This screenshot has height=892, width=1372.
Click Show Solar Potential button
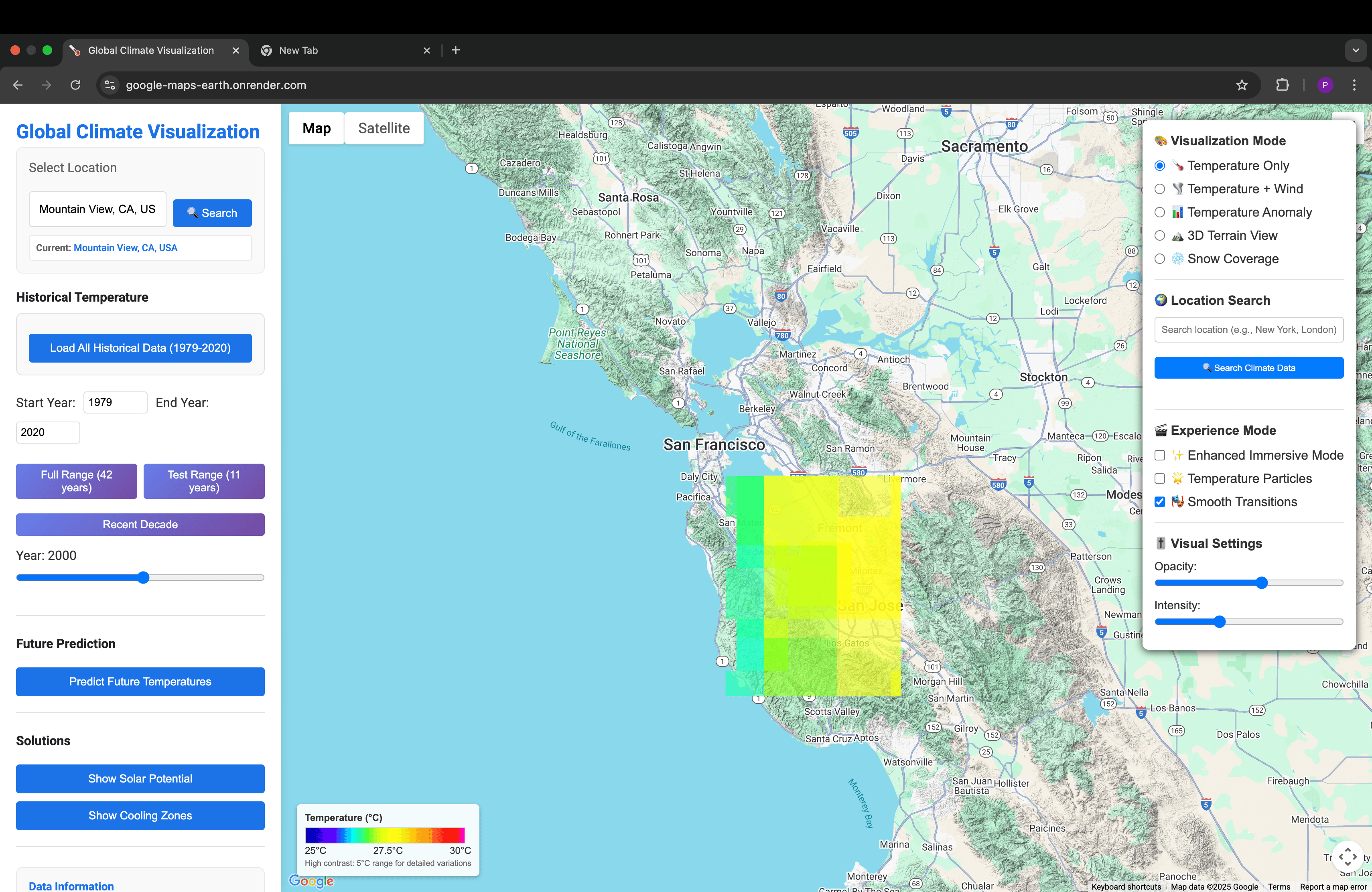click(x=140, y=778)
